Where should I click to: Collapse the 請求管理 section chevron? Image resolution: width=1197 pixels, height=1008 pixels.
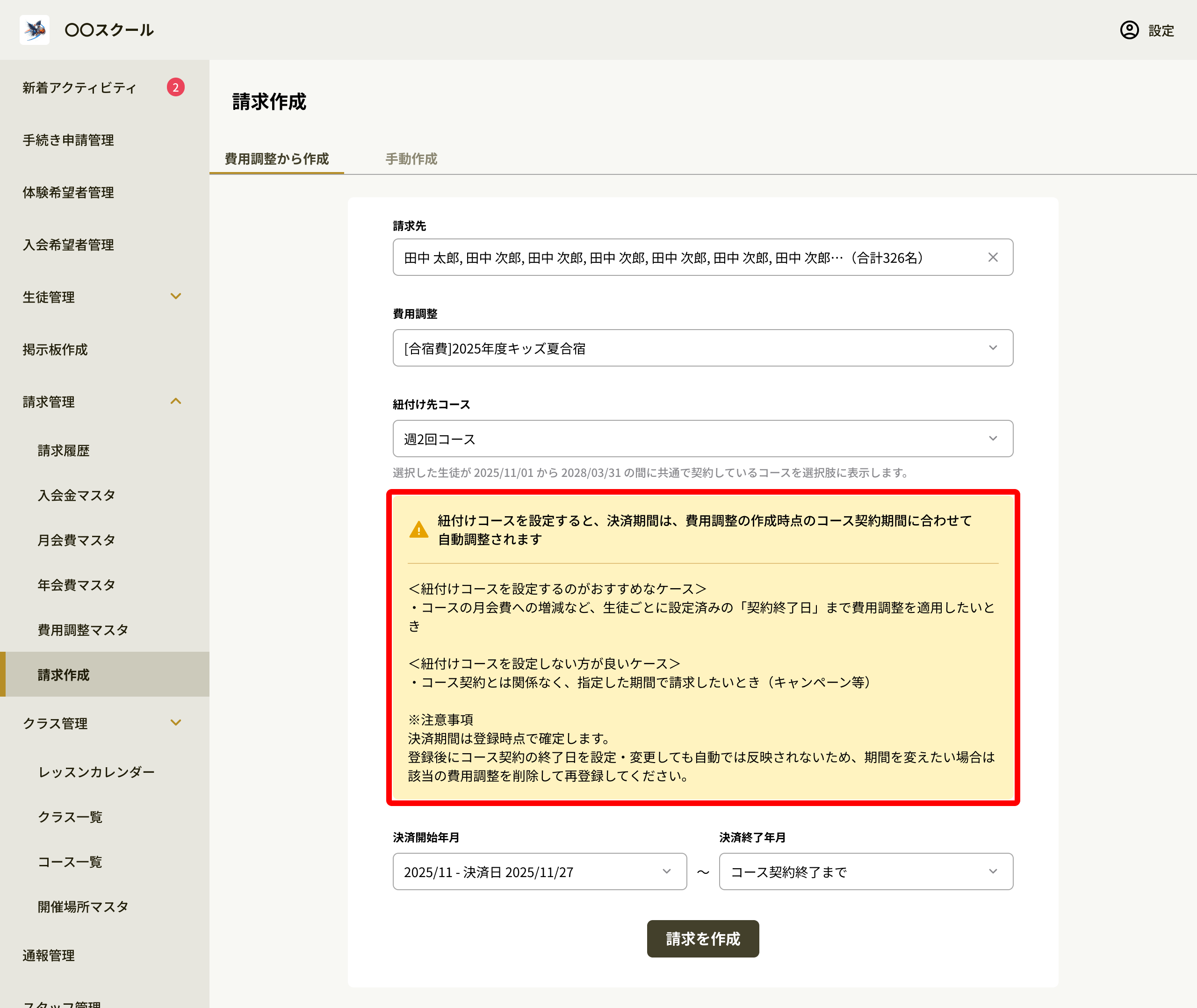[176, 401]
